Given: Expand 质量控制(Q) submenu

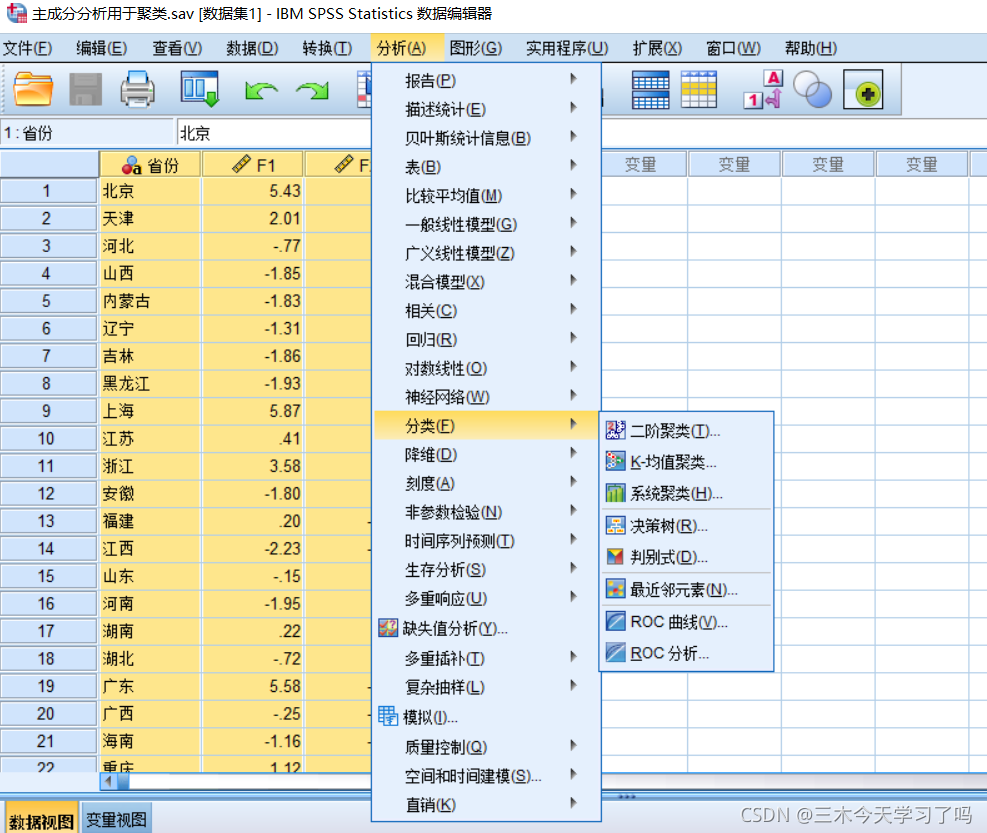Looking at the screenshot, I should coord(486,747).
